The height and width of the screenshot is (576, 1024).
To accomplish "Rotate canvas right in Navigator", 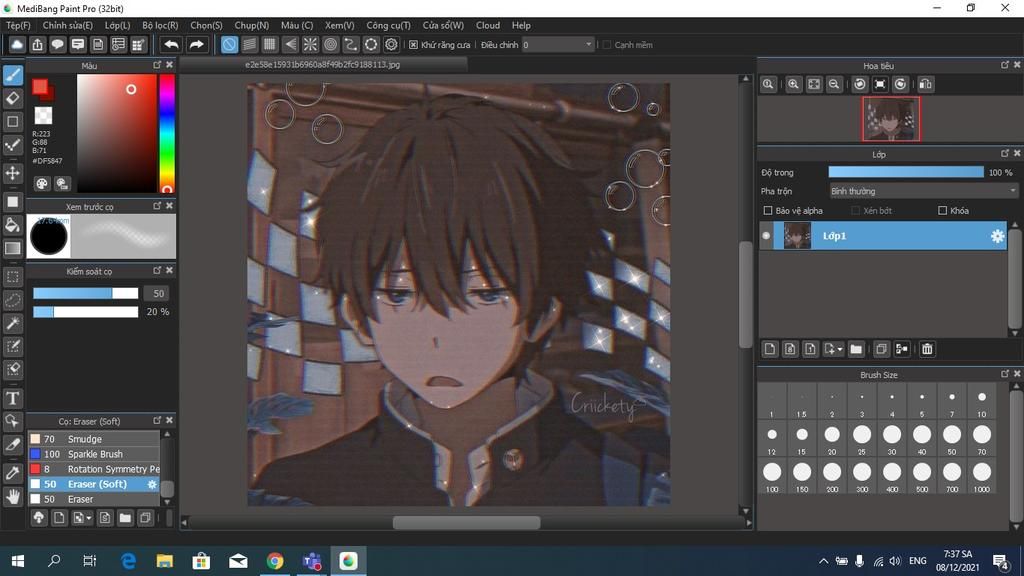I will [901, 84].
